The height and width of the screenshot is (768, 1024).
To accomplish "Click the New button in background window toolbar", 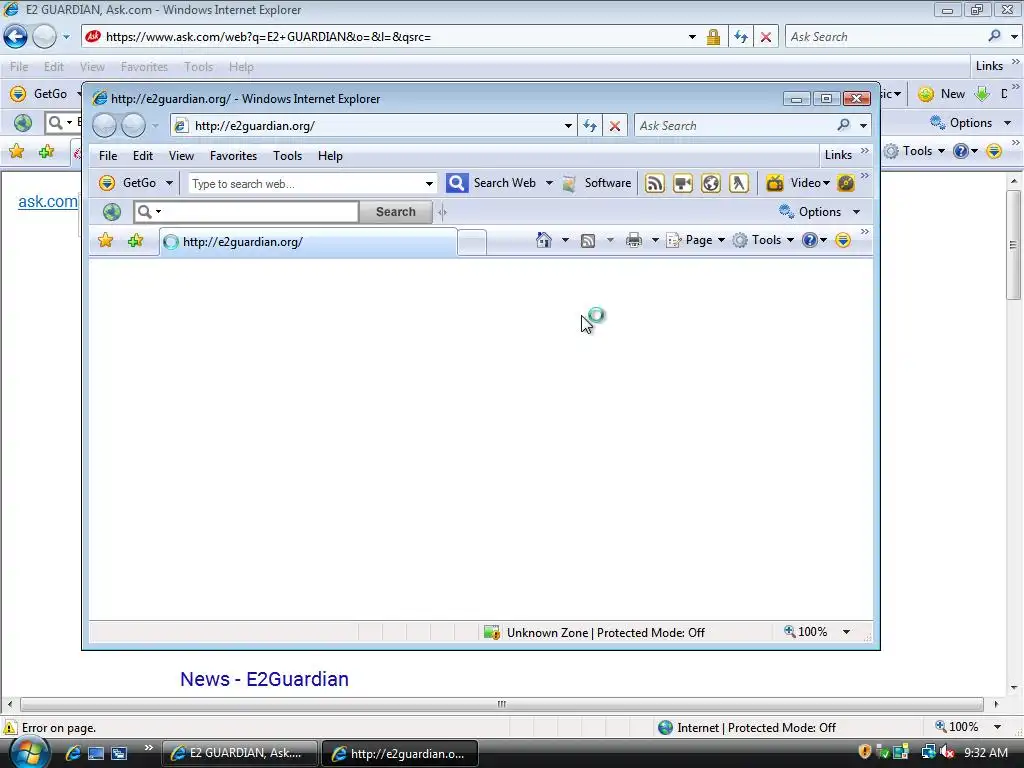I will 941,94.
